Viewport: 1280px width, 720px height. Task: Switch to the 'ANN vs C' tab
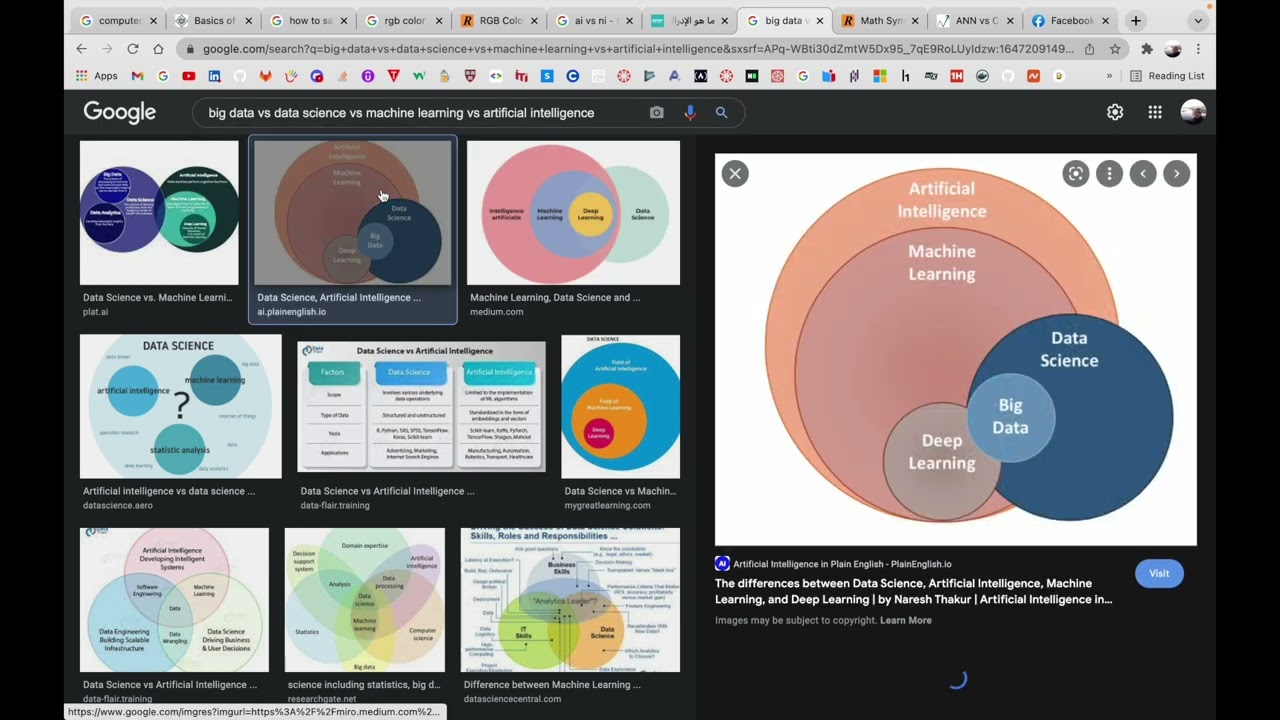click(974, 20)
